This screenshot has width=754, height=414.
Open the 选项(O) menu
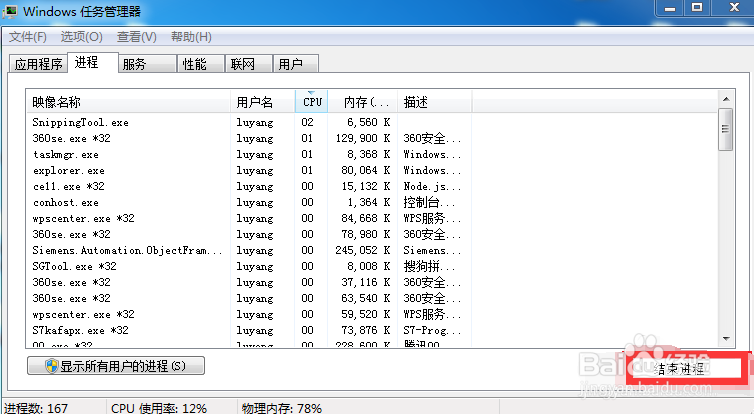point(81,37)
